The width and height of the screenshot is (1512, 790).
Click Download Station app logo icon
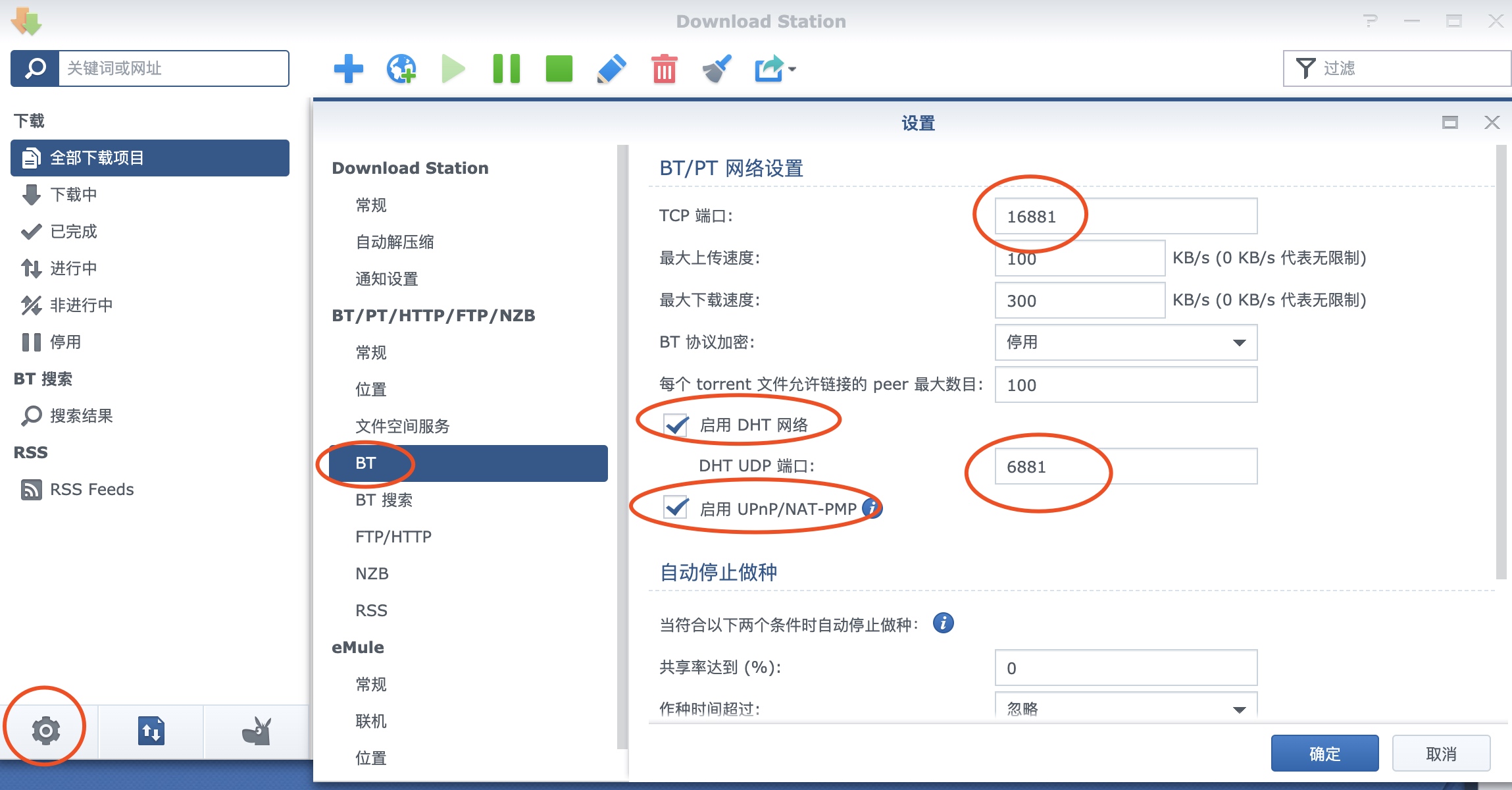click(x=26, y=21)
